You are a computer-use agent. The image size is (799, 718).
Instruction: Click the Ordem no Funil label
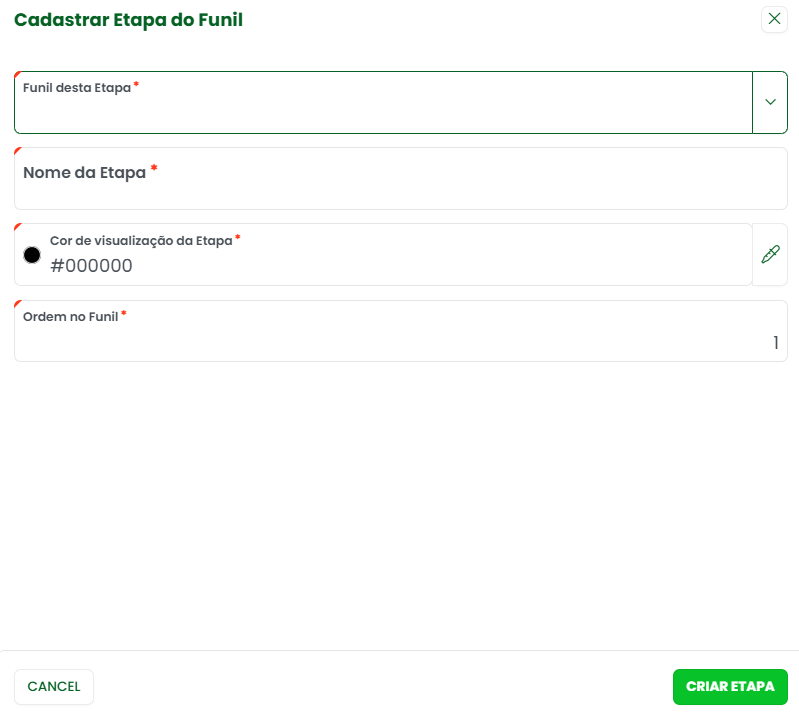(70, 317)
